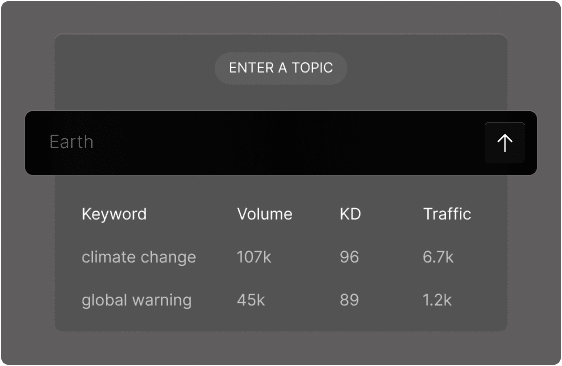Select the ENTER A TOPIC pill label
The height and width of the screenshot is (366, 562).
[x=281, y=68]
